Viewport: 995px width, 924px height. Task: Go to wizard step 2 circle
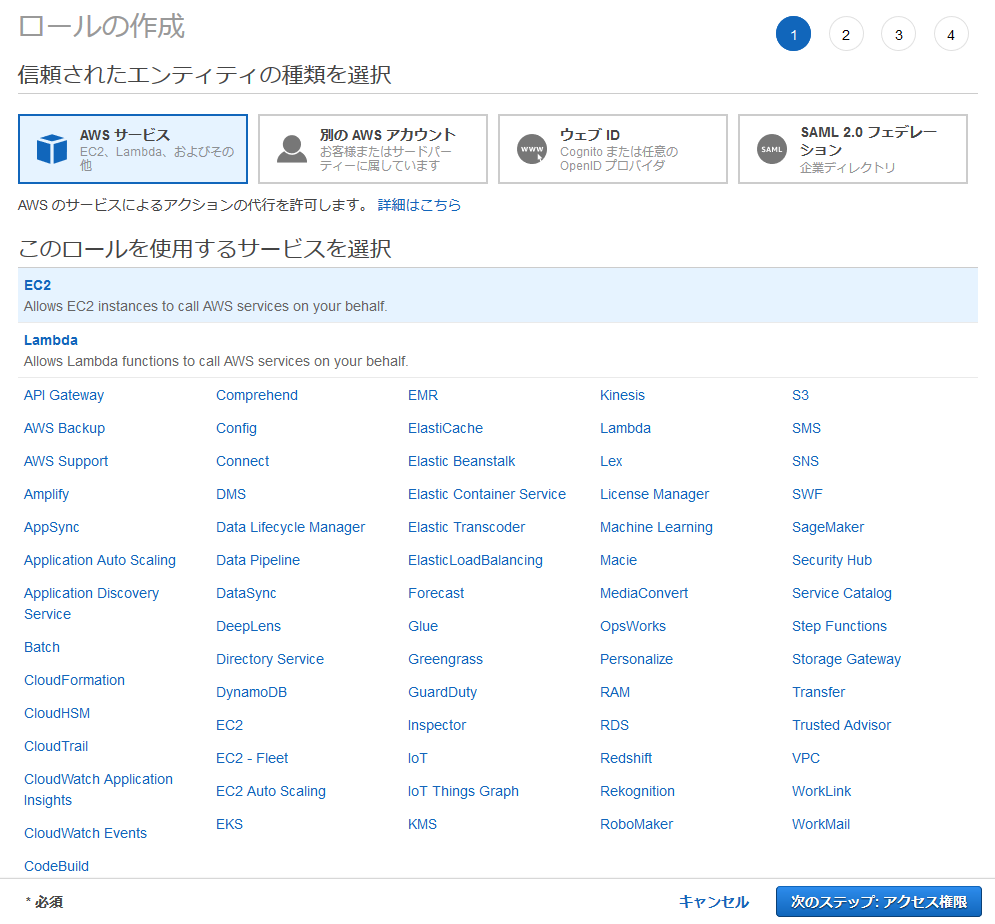click(x=846, y=35)
